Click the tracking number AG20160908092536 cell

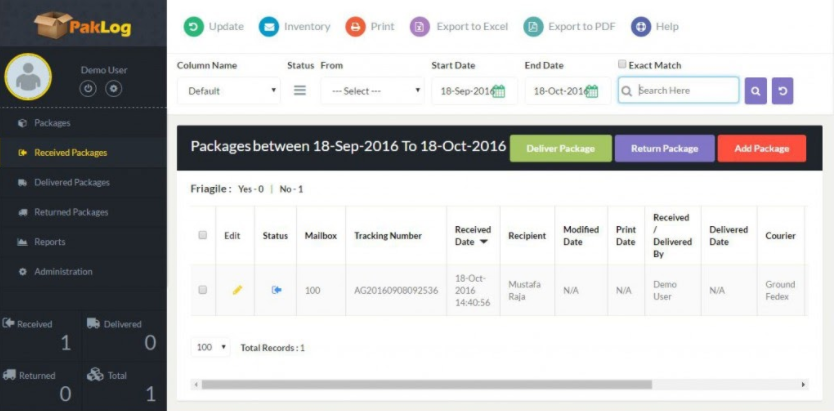[396, 290]
